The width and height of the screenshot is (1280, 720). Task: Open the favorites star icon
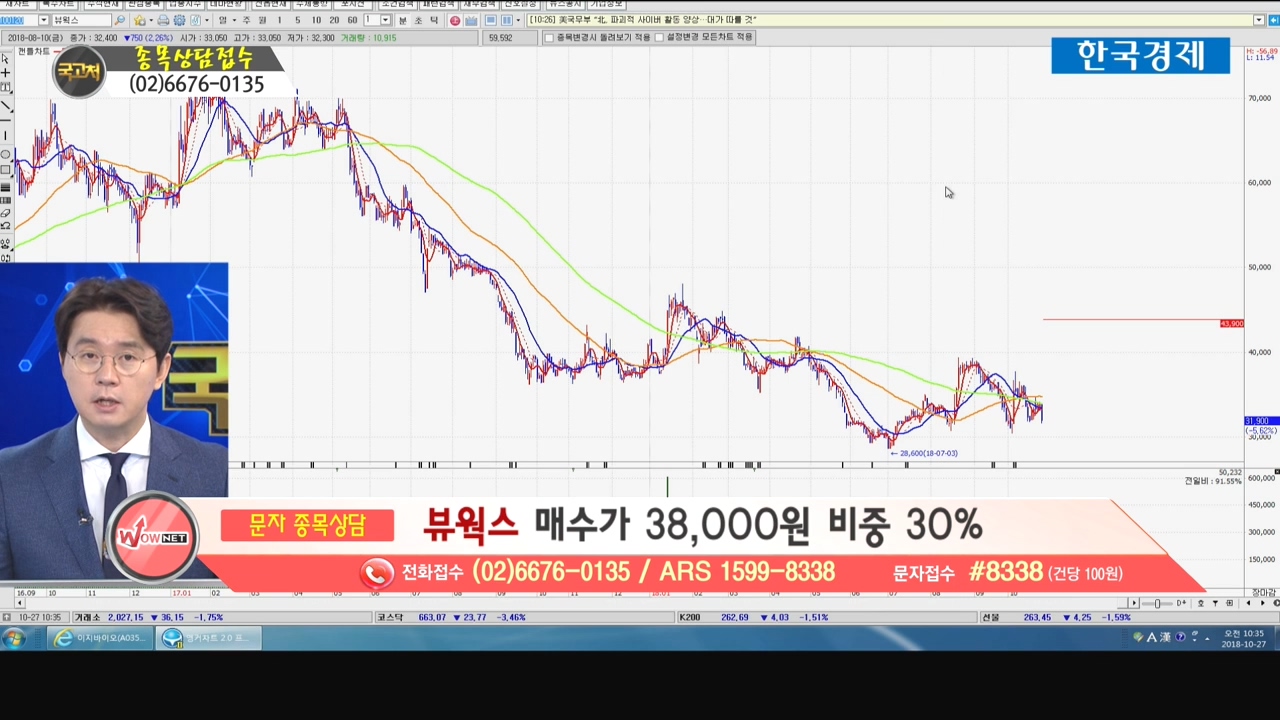tap(140, 20)
